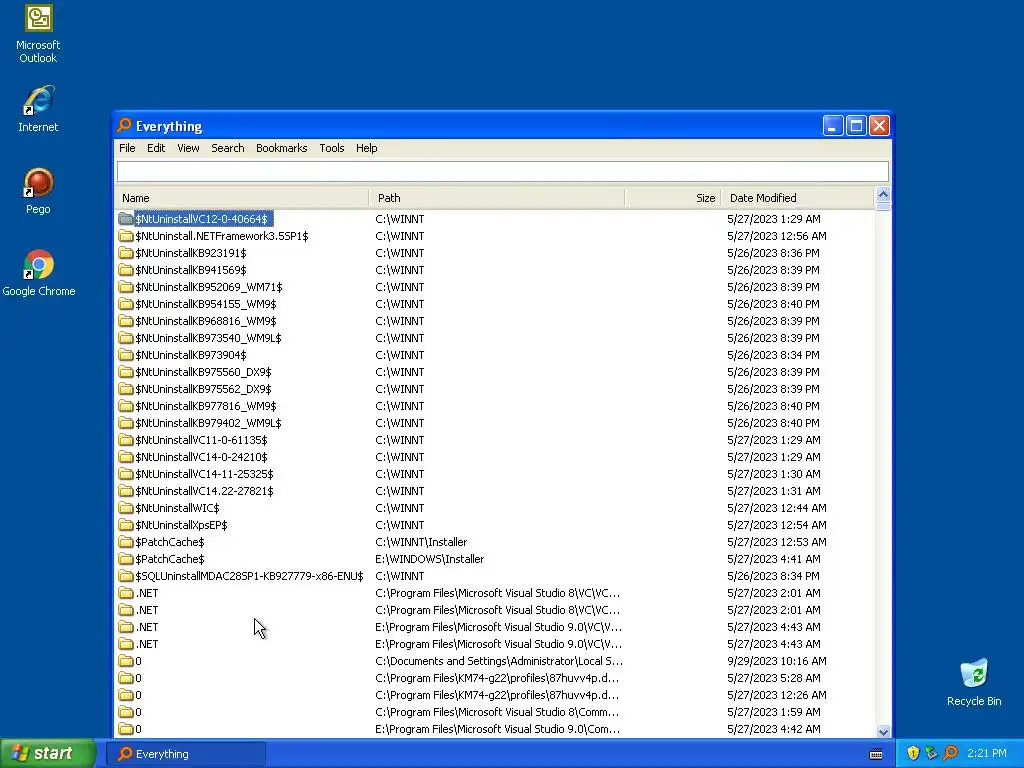Screen dimensions: 1024x768
Task: Click the C:\WINNT\Installer path cell
Action: click(x=421, y=541)
